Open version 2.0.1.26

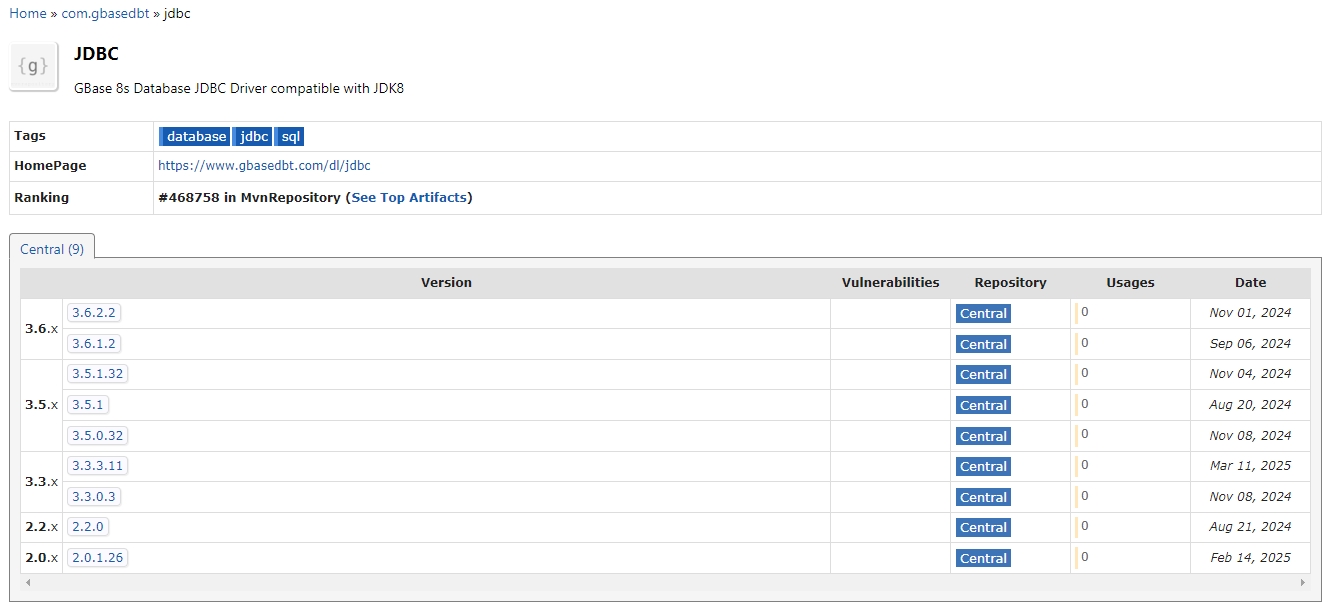coord(98,558)
